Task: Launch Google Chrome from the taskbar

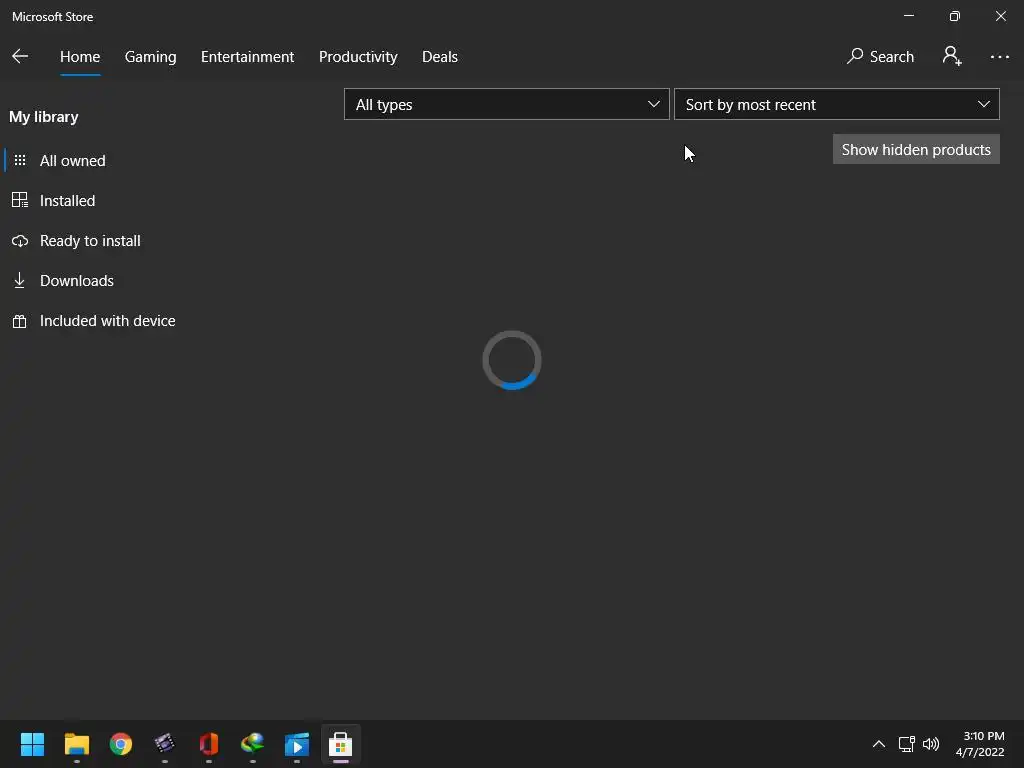Action: pyautogui.click(x=121, y=744)
